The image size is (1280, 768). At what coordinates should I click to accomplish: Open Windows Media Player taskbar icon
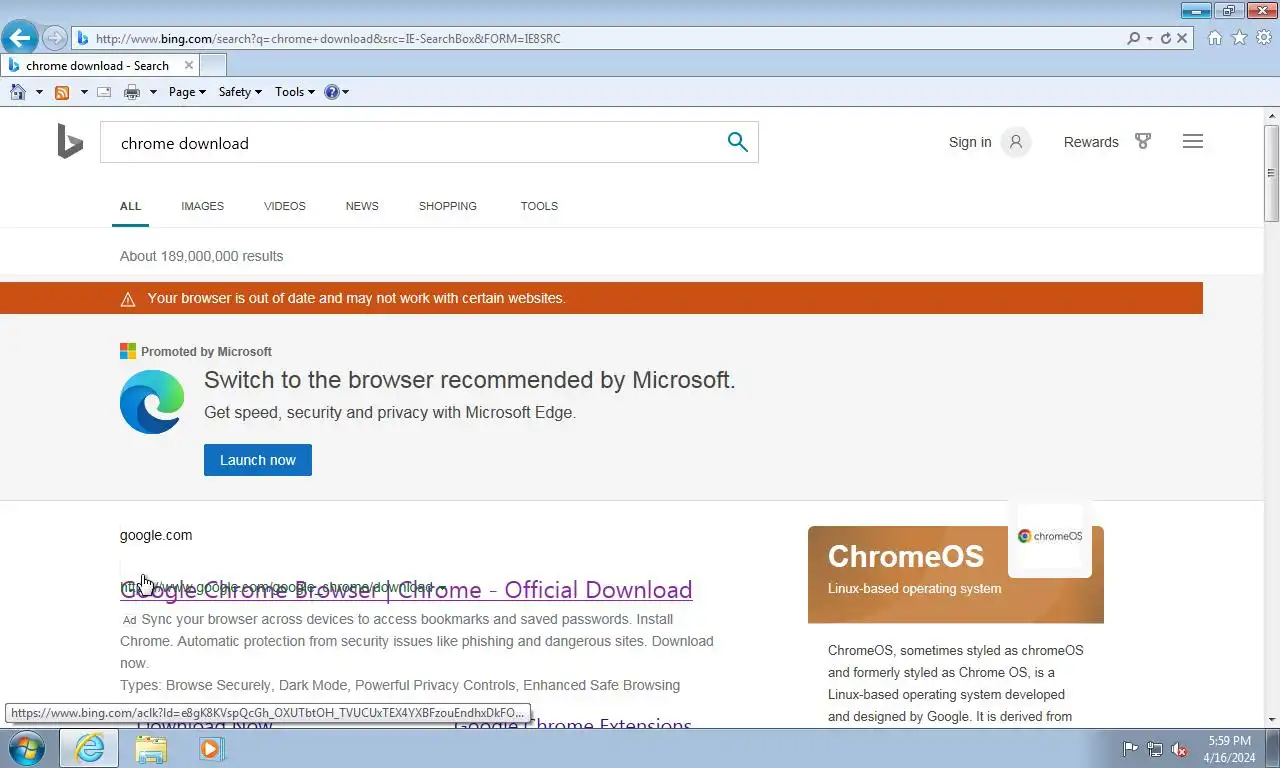211,748
